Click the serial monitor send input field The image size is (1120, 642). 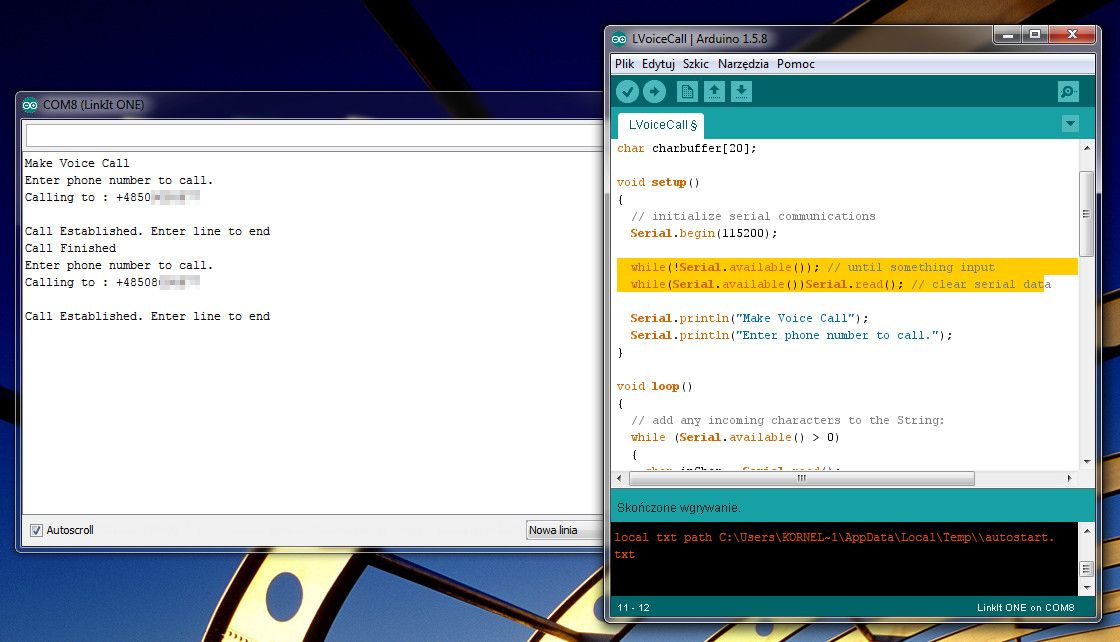click(314, 135)
